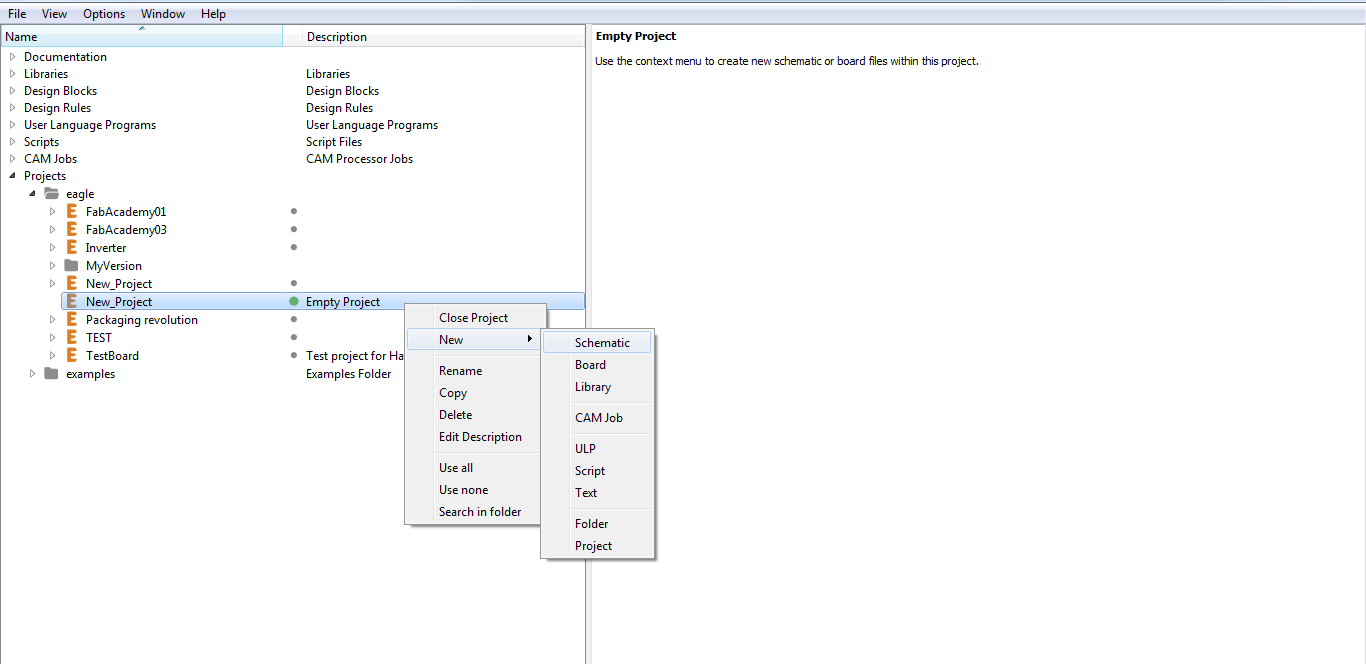Expand the Scripts tree node
The width and height of the screenshot is (1366, 664).
coord(12,142)
